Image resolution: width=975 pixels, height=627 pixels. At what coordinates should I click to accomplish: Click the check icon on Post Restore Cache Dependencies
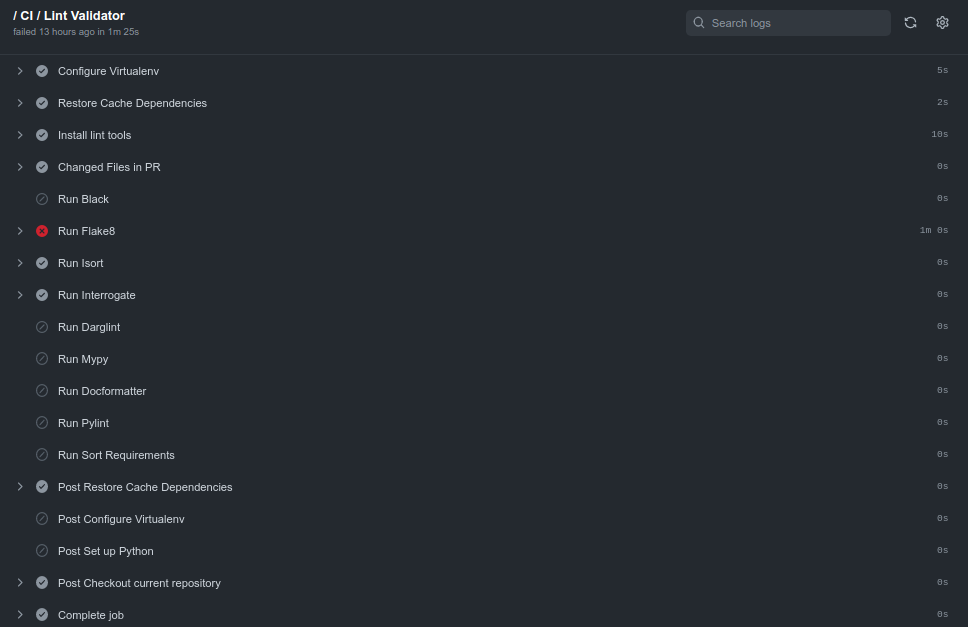41,486
